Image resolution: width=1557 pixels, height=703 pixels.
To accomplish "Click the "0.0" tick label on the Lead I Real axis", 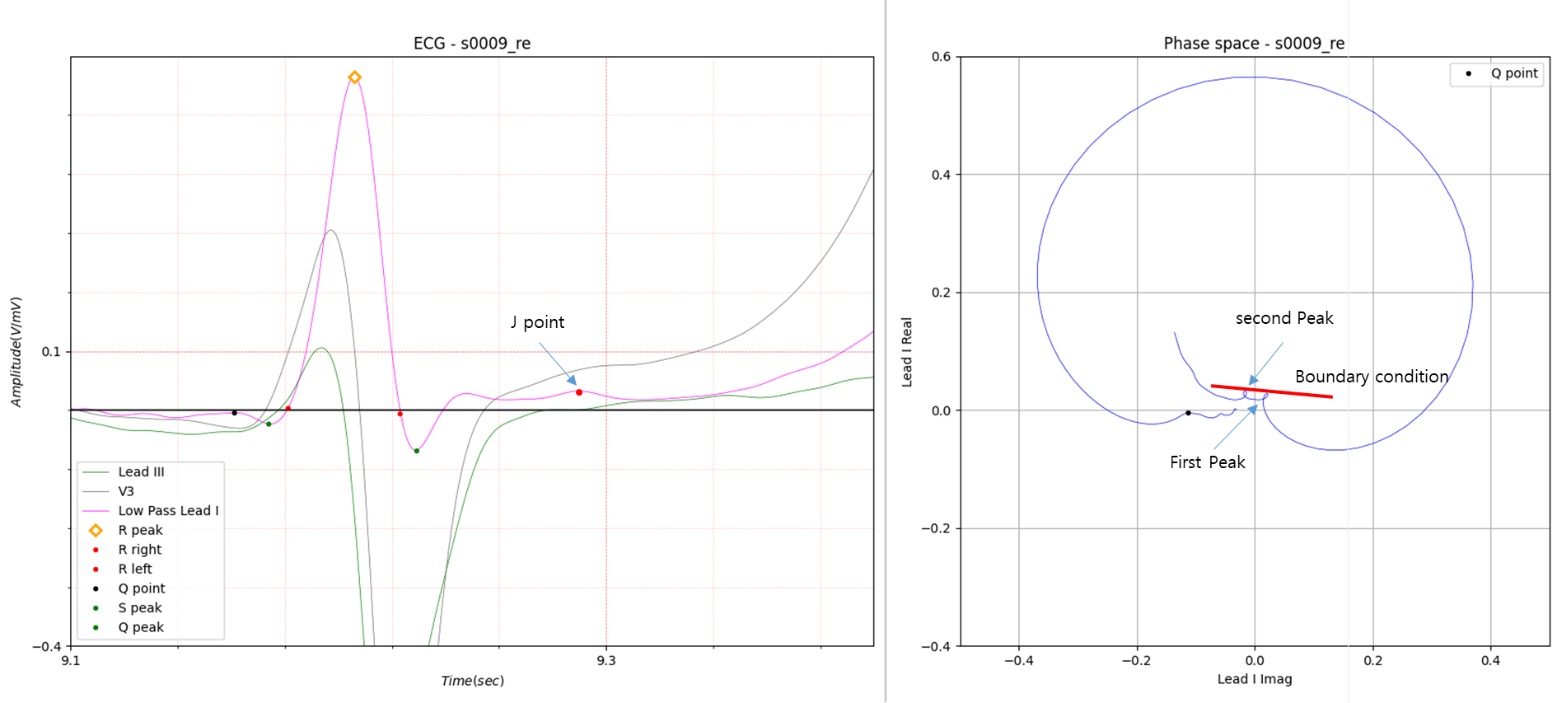I will point(943,411).
